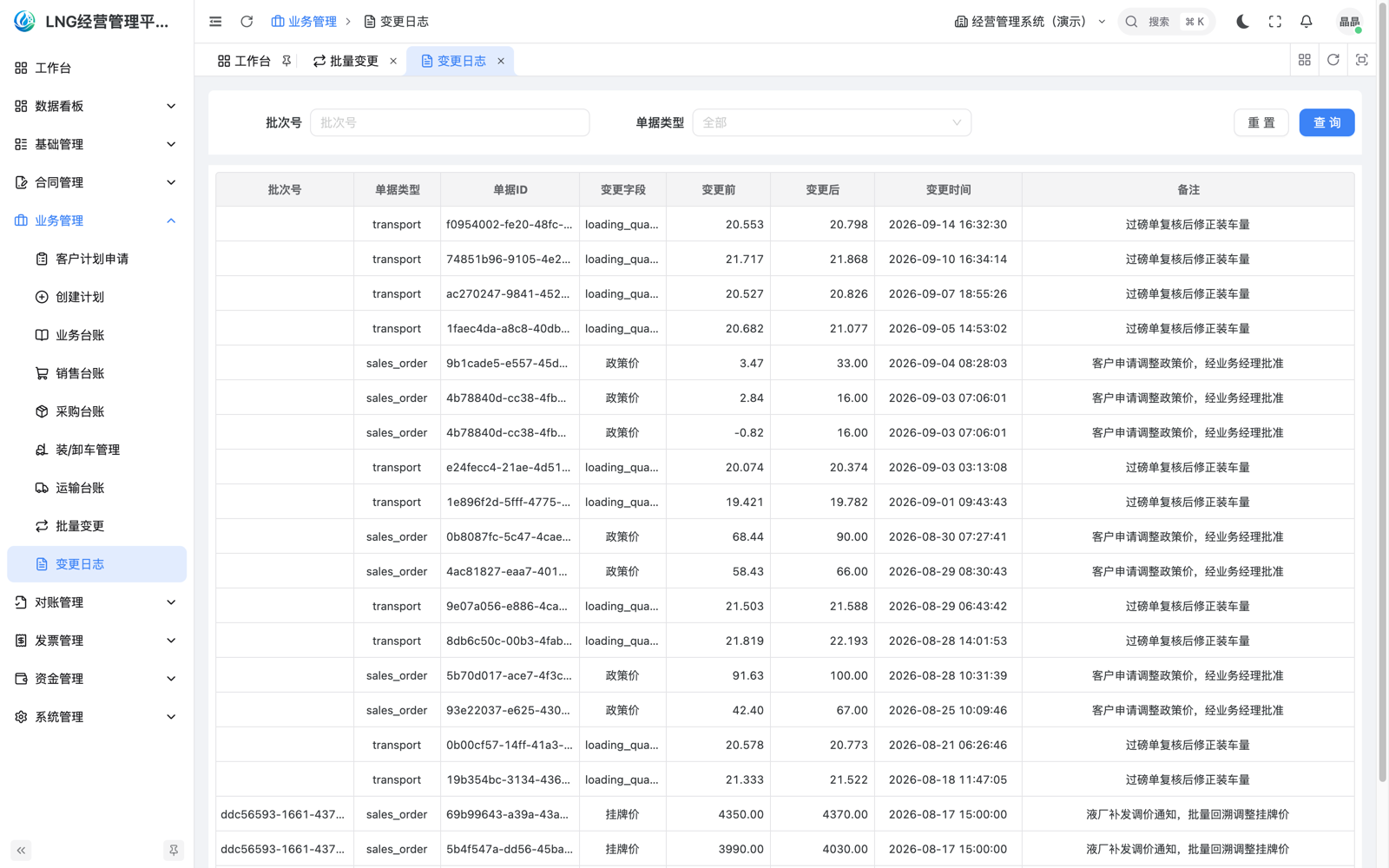
Task: Open 单据类型 dropdown
Action: [832, 122]
